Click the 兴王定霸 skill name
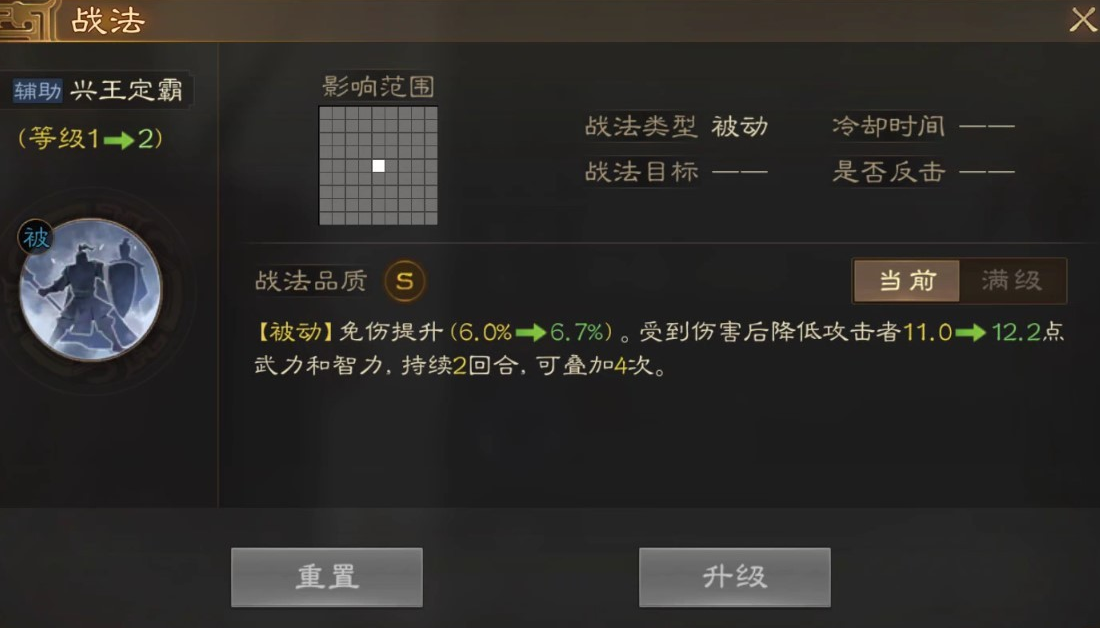 coord(127,90)
